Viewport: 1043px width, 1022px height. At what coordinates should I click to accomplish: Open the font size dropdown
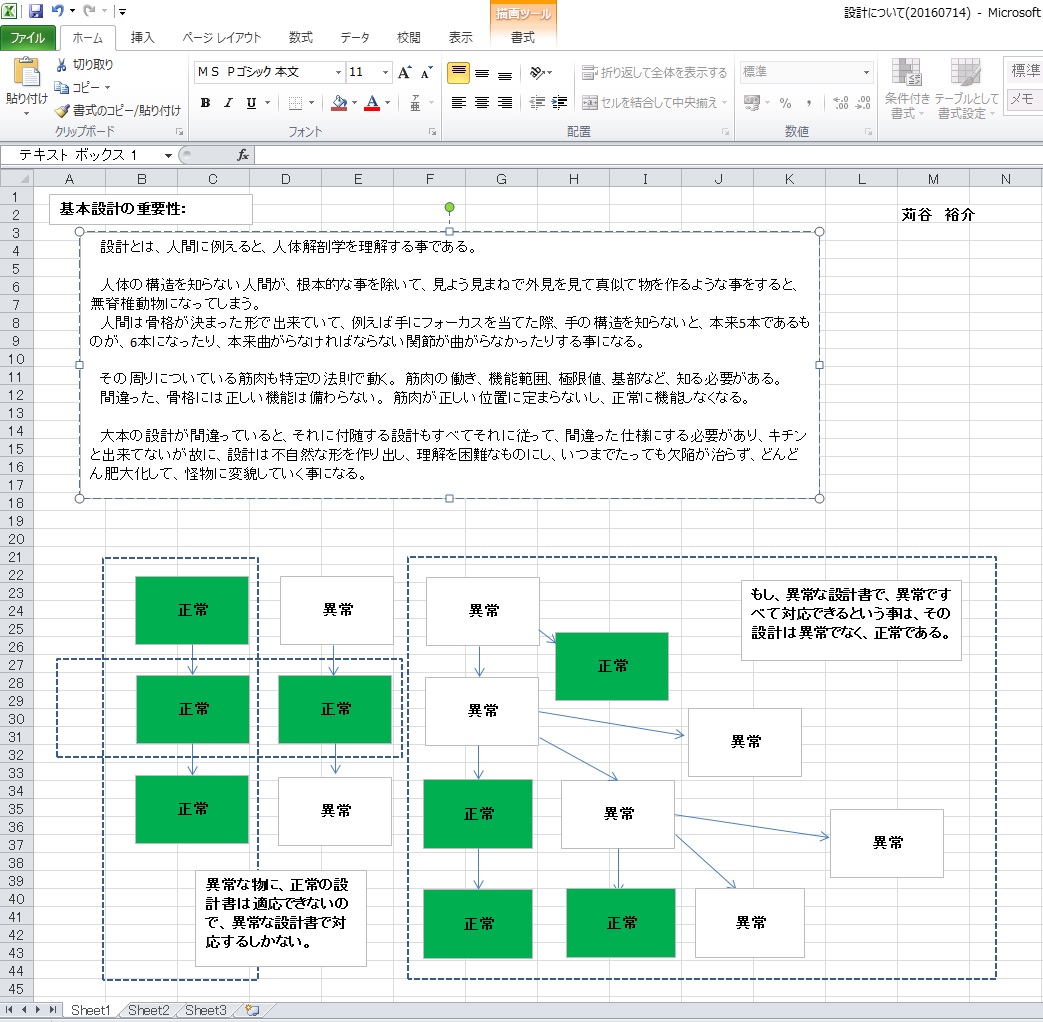pos(385,73)
